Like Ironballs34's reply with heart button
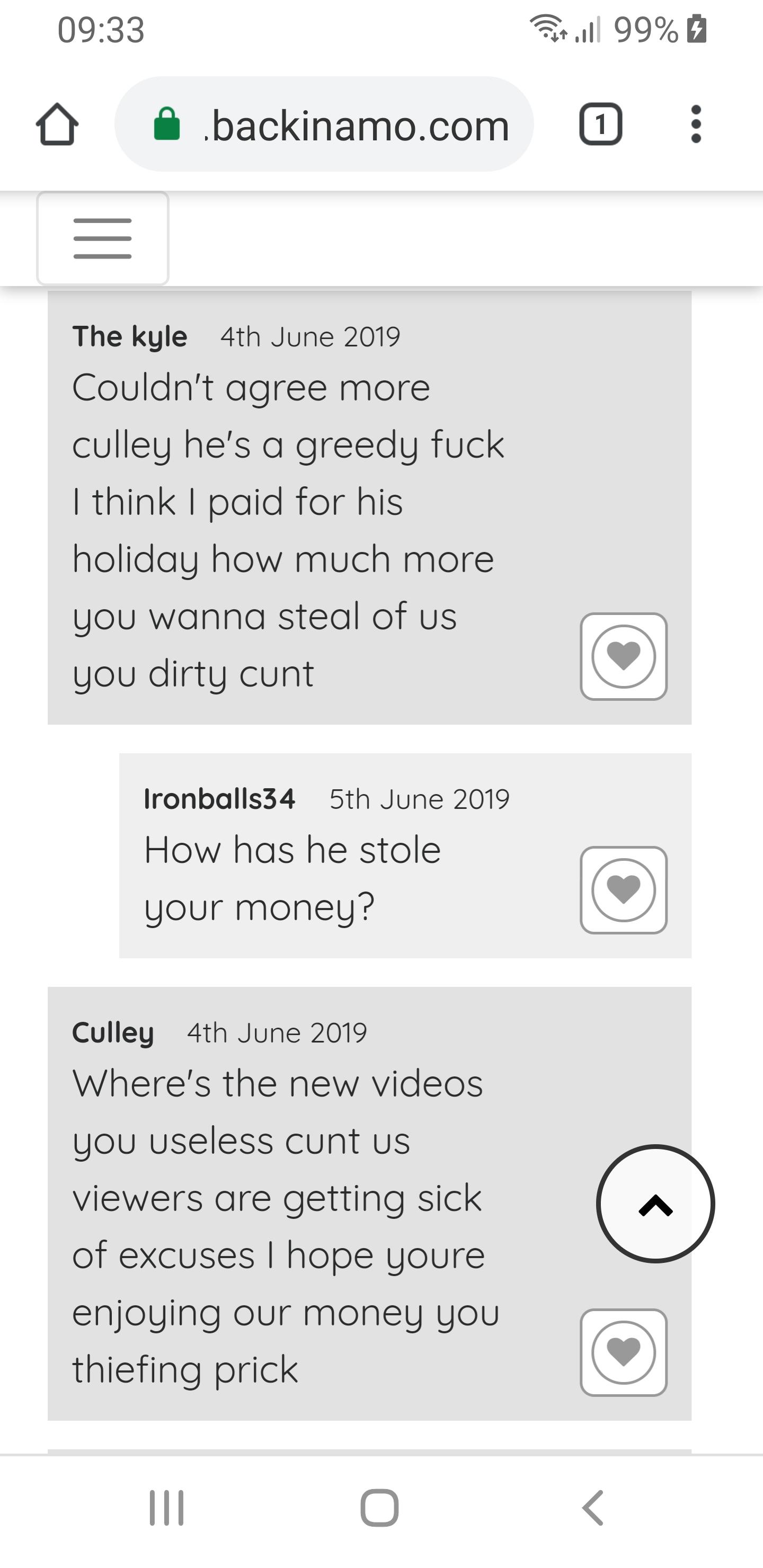This screenshot has width=763, height=1568. [624, 890]
